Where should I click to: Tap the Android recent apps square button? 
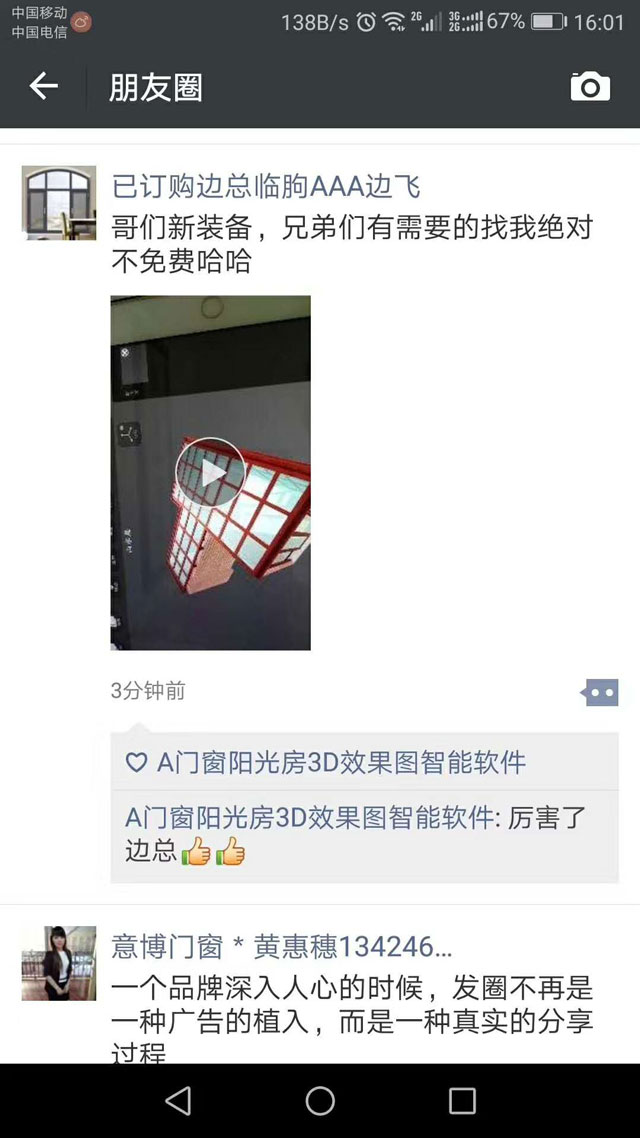462,1100
